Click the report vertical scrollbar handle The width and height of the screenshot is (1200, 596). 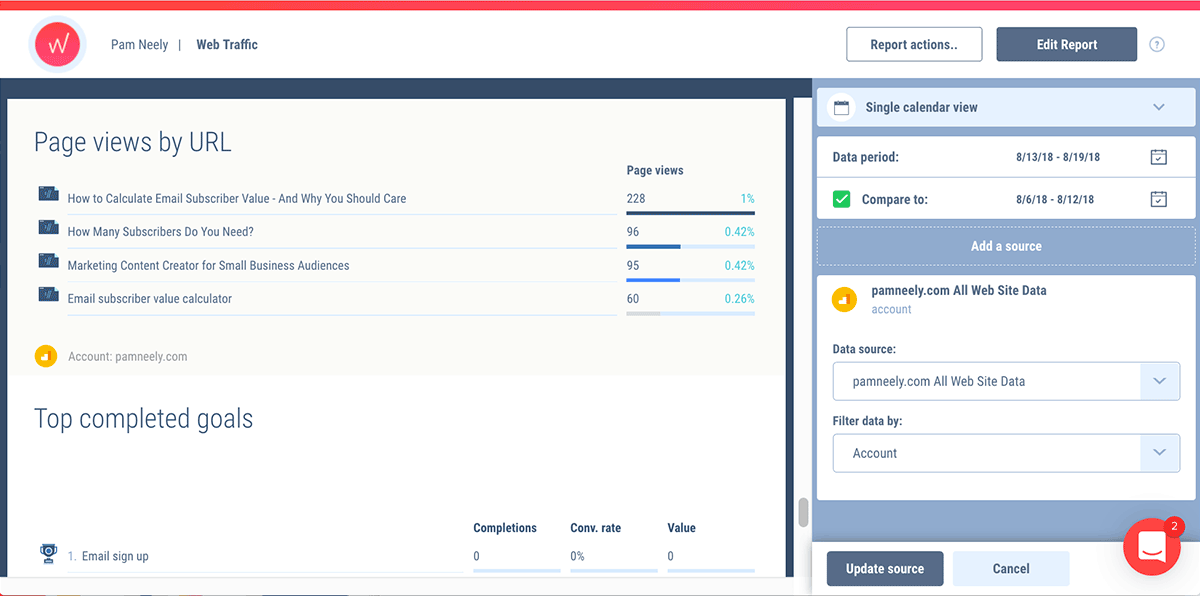(802, 511)
